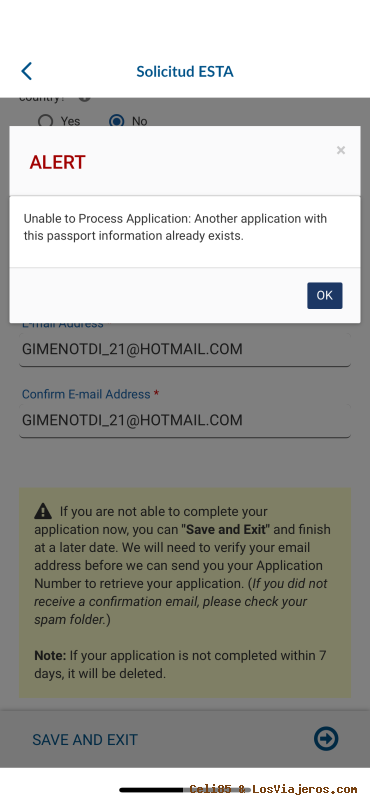The width and height of the screenshot is (370, 800).
Task: Tap SAVE AND EXIT at the bottom
Action: click(85, 740)
